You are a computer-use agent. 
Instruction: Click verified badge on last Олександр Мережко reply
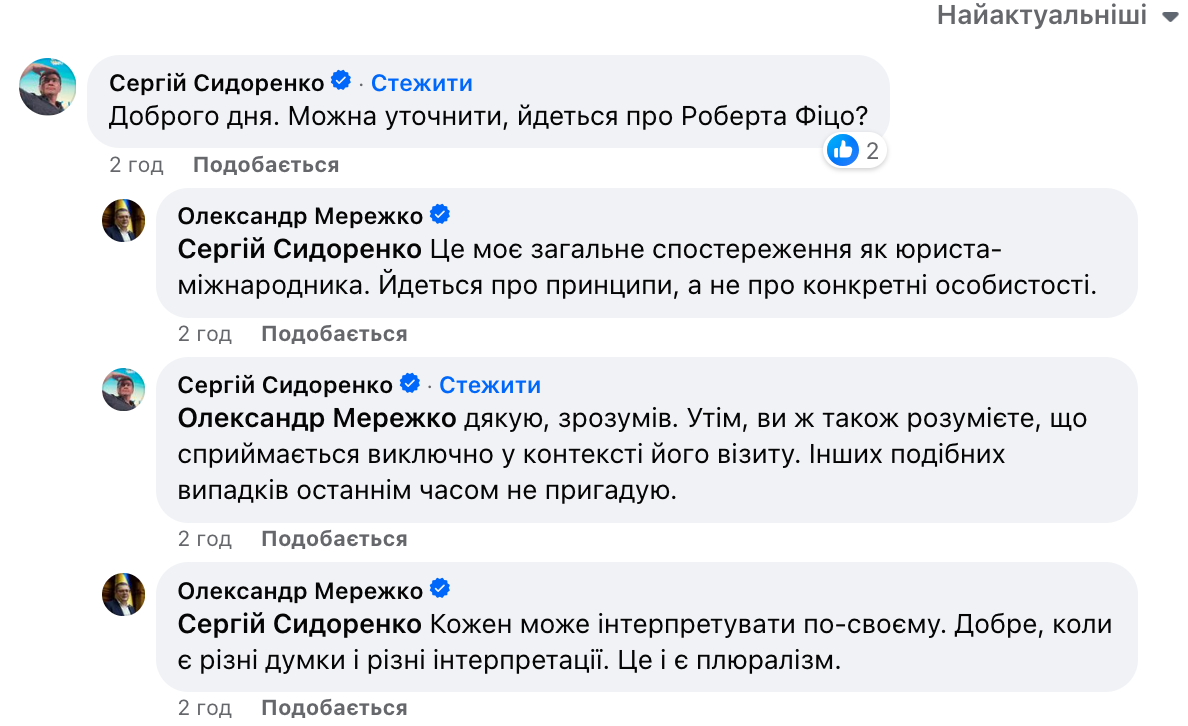(439, 589)
